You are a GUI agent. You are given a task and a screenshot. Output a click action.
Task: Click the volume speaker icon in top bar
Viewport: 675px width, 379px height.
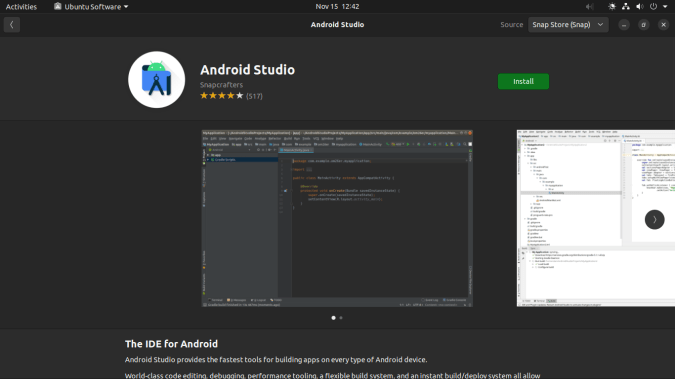tap(640, 6)
